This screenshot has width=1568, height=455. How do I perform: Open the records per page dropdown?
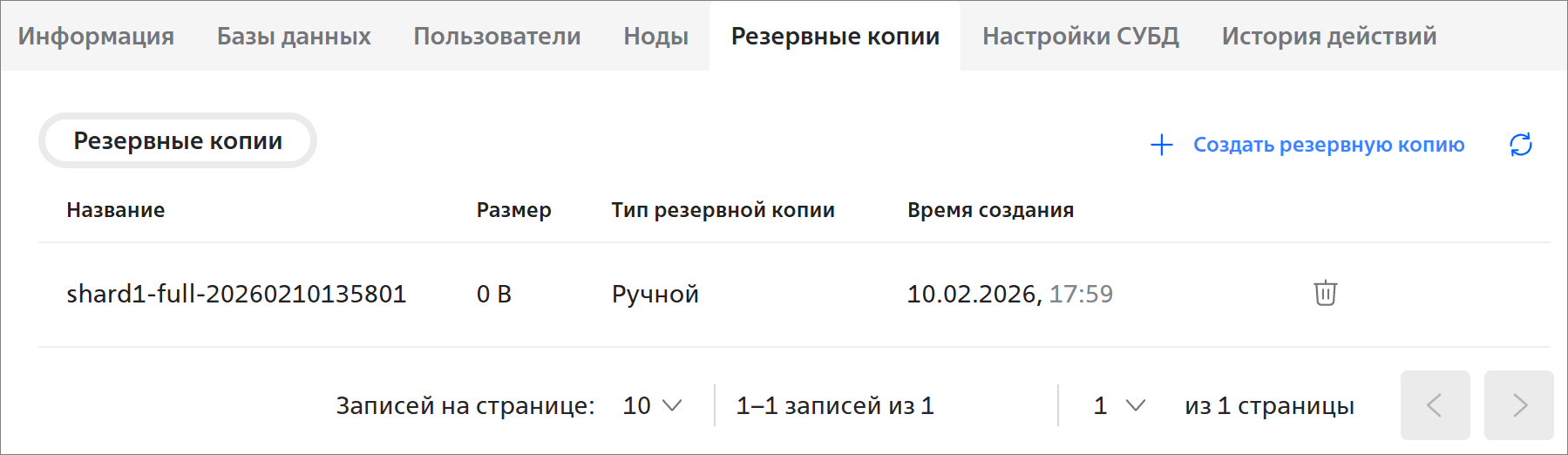click(653, 405)
